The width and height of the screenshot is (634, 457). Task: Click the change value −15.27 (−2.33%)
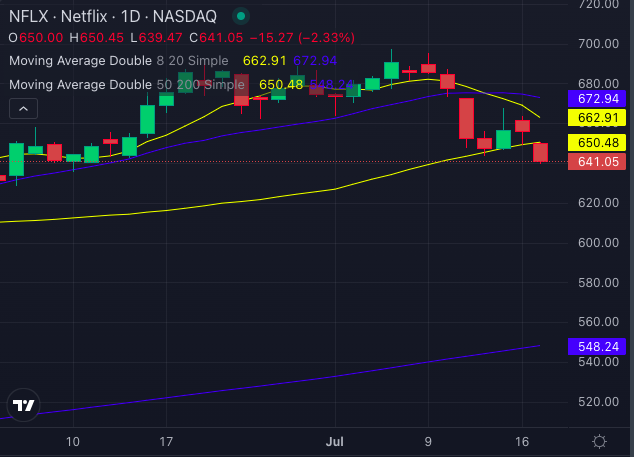tap(302, 38)
